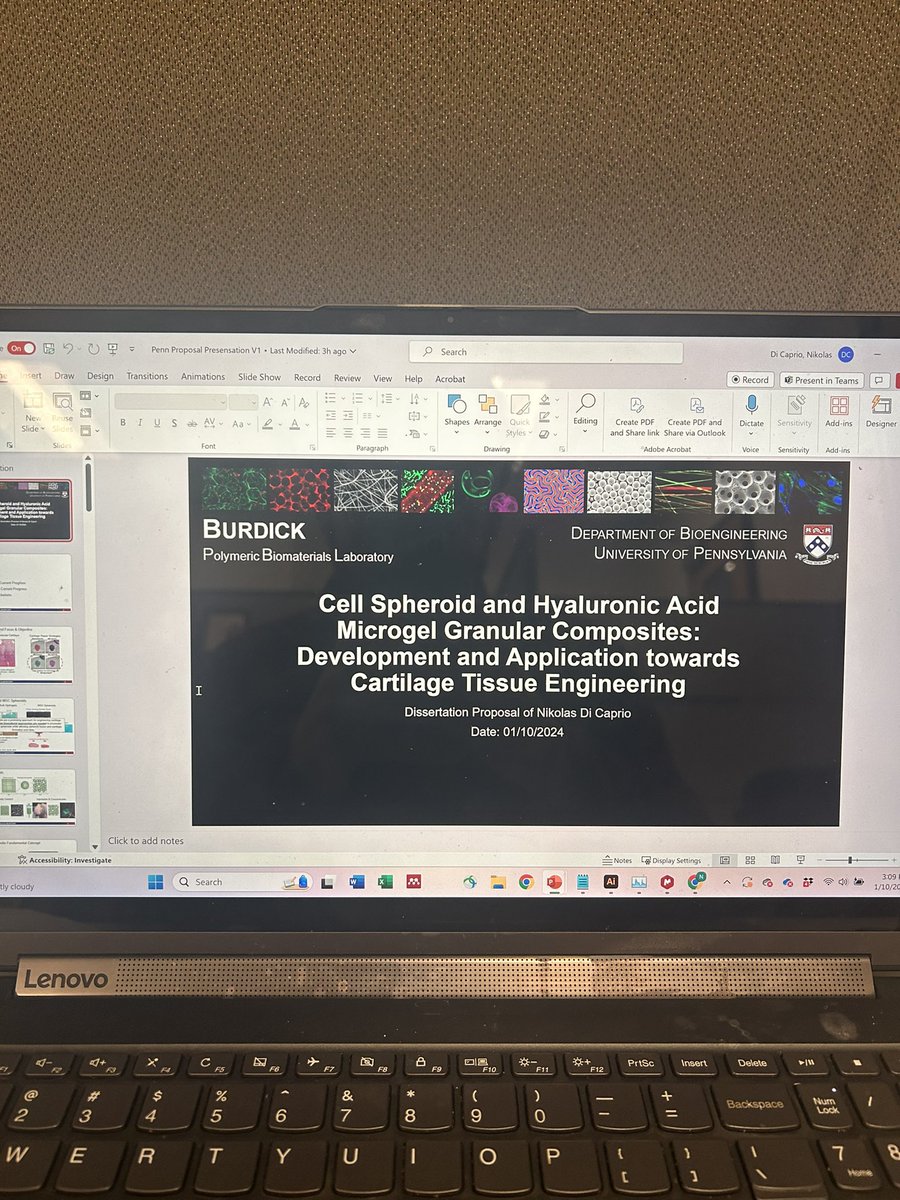The width and height of the screenshot is (900, 1200).
Task: Open the Slide Show tab
Action: click(259, 377)
